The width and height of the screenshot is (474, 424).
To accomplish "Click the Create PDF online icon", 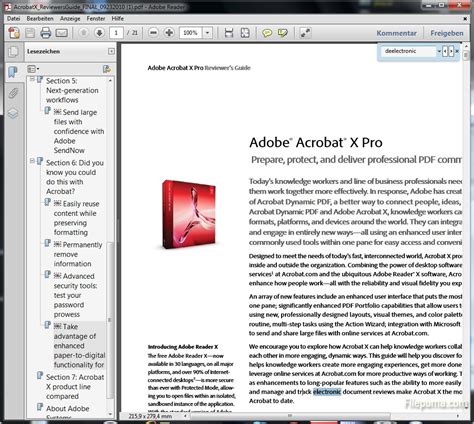I will pyautogui.click(x=14, y=33).
